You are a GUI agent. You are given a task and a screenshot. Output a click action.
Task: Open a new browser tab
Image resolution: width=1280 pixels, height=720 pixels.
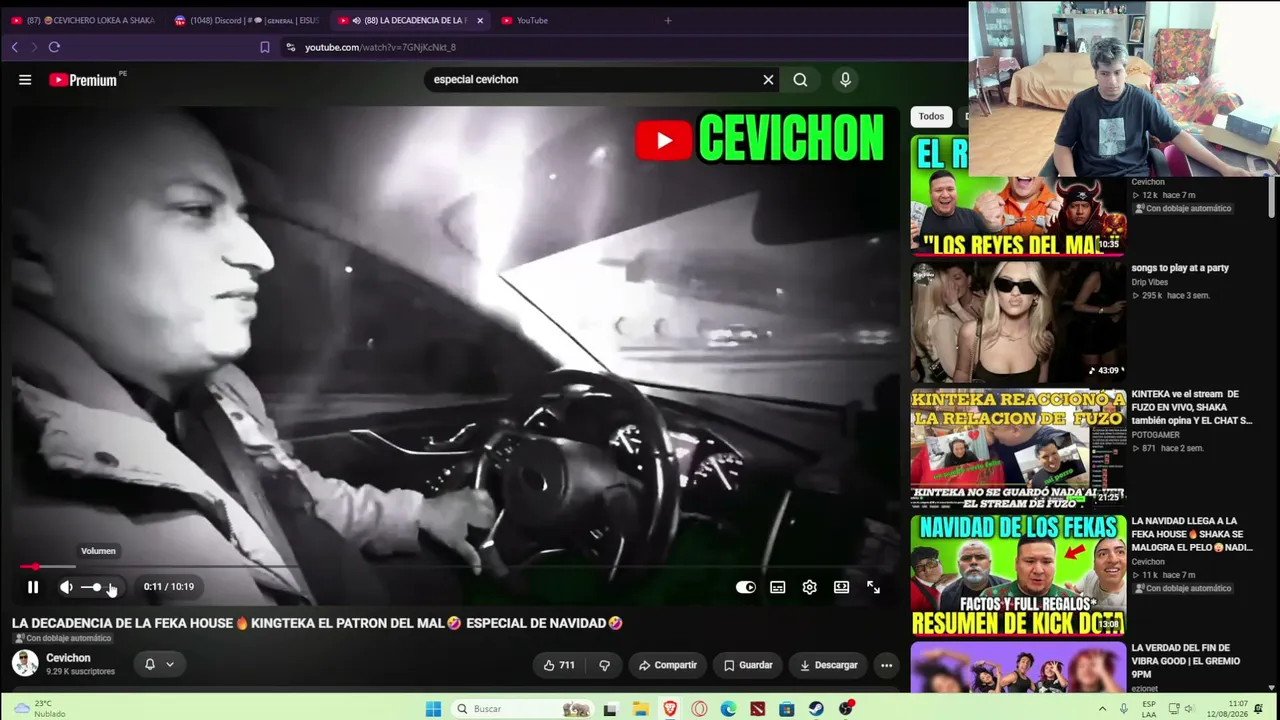[x=668, y=20]
